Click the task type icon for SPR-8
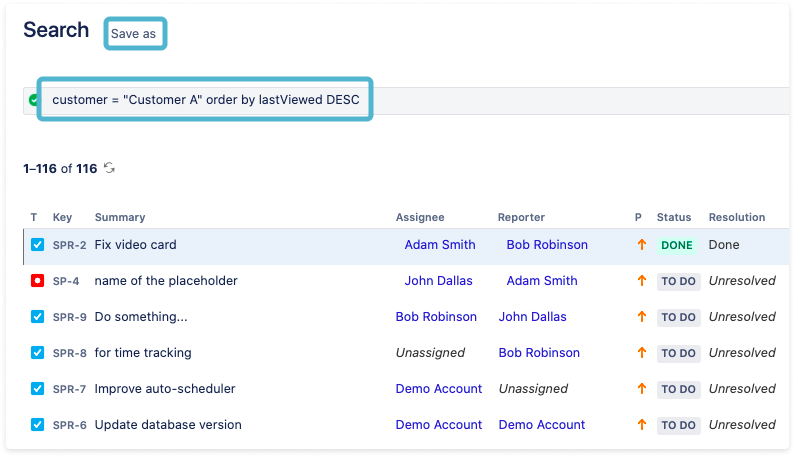Viewport: 795px width, 457px height. pos(37,353)
